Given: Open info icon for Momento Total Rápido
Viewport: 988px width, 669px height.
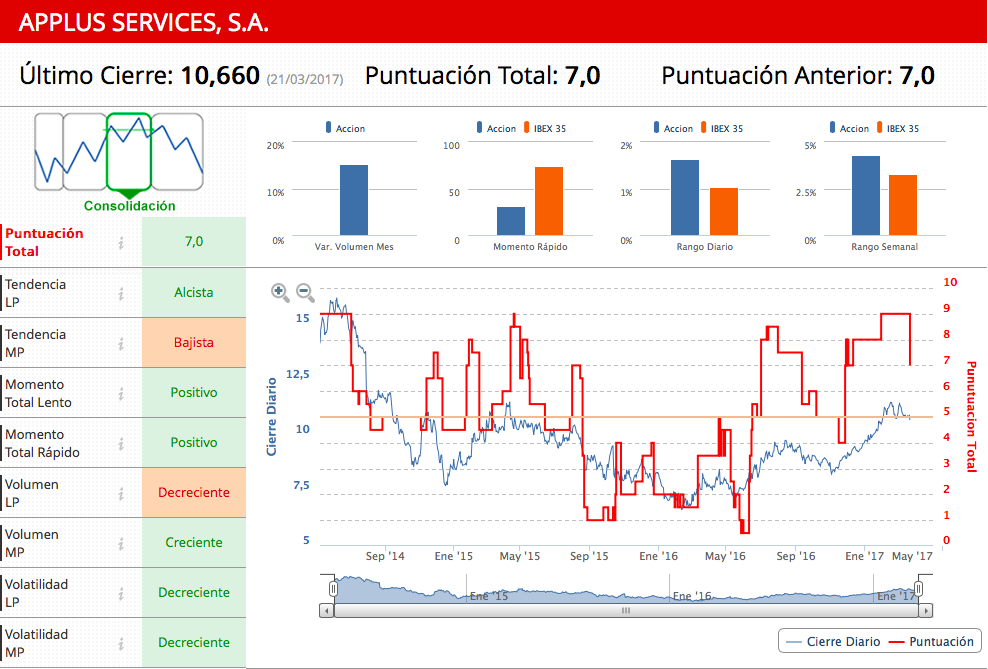Looking at the screenshot, I should coord(121,443).
